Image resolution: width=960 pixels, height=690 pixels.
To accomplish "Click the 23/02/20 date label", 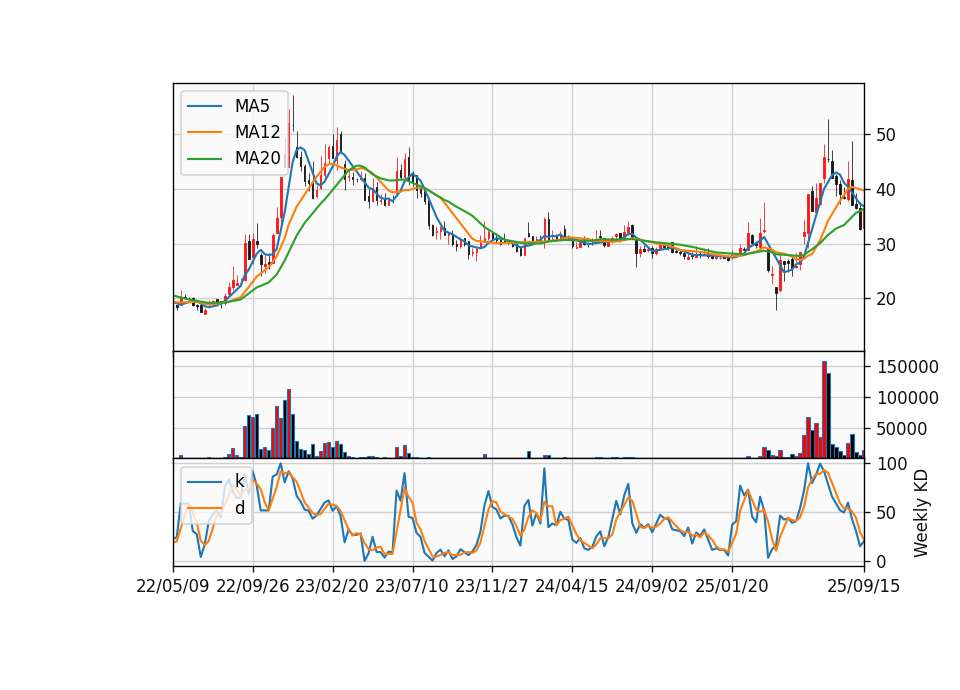I will (332, 586).
